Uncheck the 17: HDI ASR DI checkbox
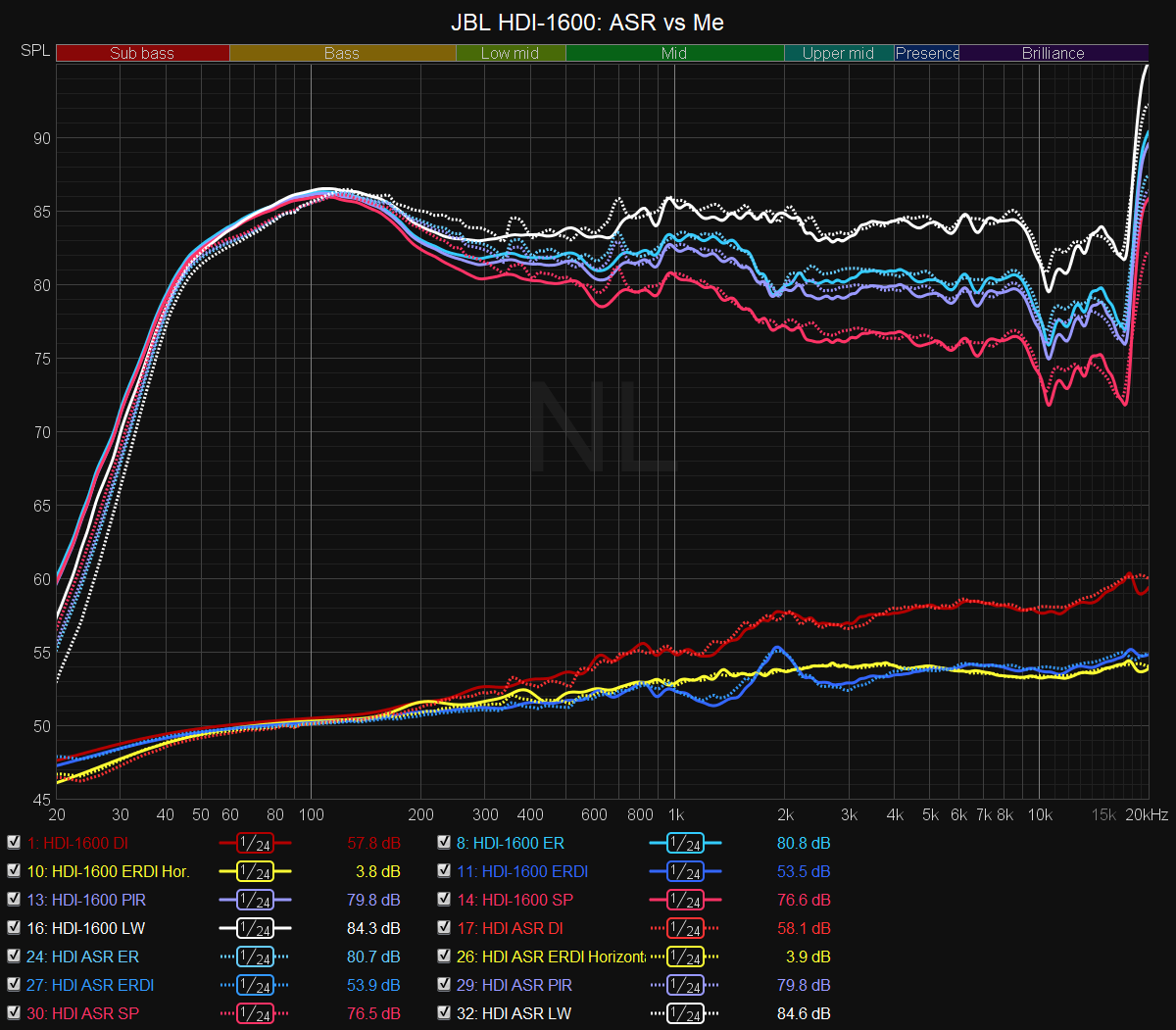Image resolution: width=1176 pixels, height=1030 pixels. click(x=444, y=928)
